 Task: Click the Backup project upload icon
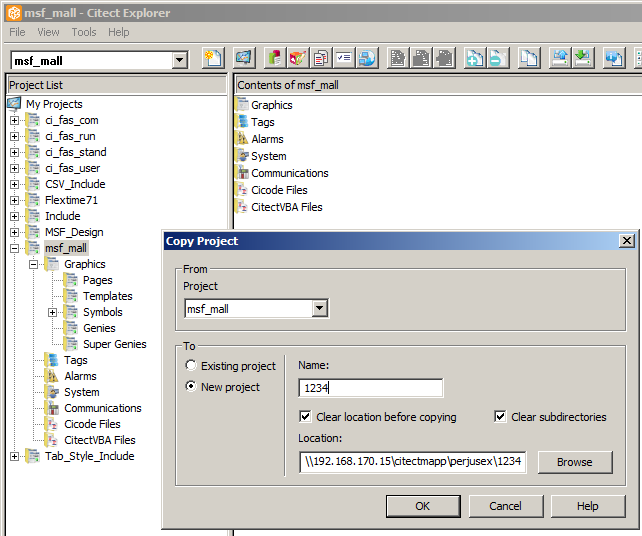tap(560, 58)
